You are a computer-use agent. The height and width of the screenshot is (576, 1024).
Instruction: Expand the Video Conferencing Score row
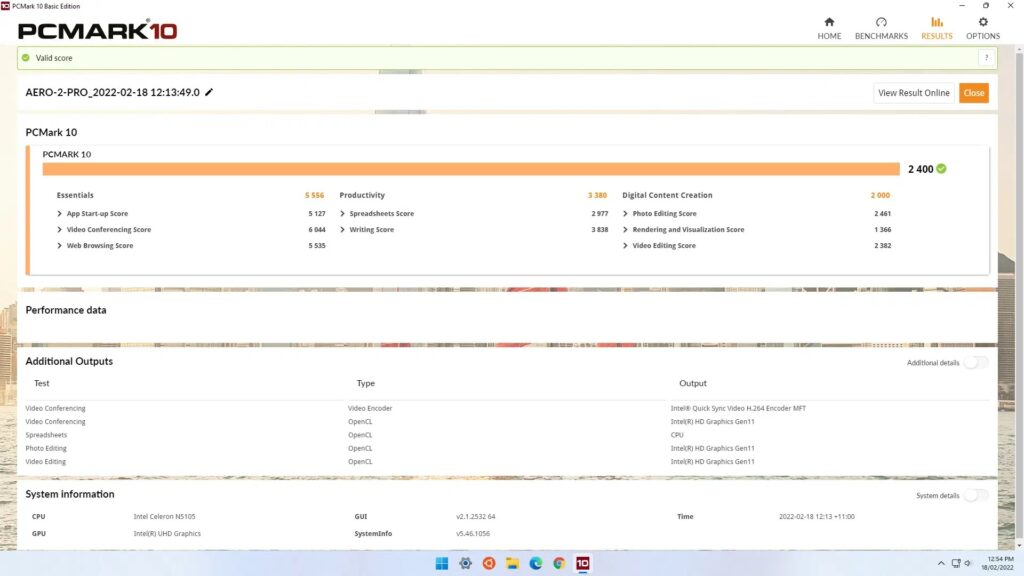click(x=108, y=229)
